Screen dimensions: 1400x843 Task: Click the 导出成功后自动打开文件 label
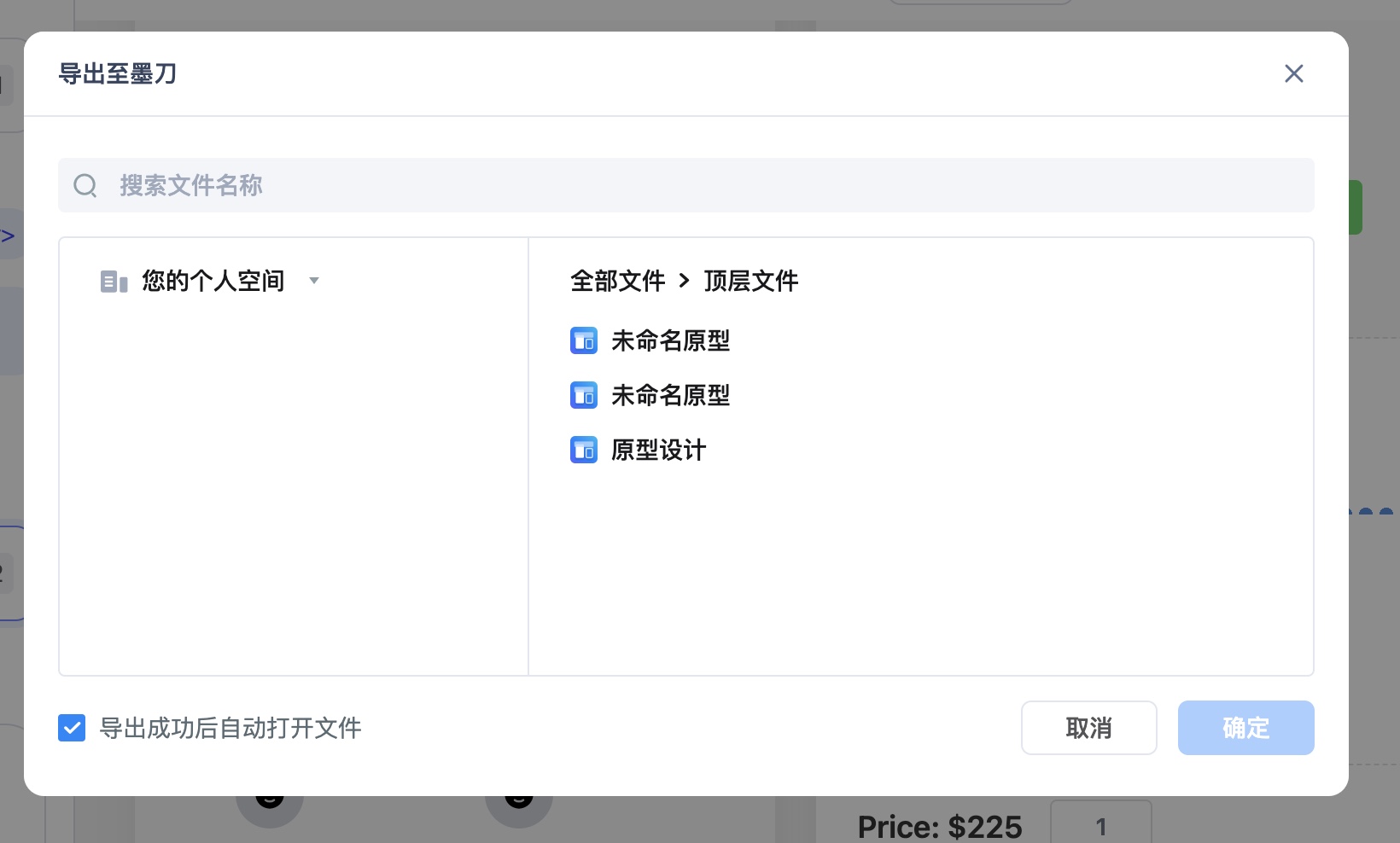[230, 728]
